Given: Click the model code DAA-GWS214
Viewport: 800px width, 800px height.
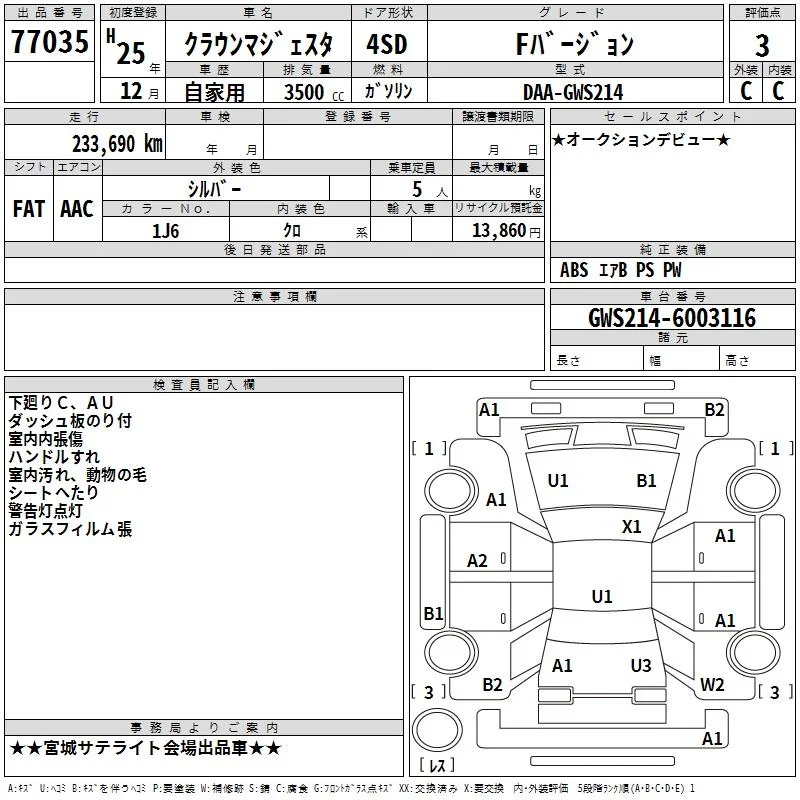Looking at the screenshot, I should point(573,92).
